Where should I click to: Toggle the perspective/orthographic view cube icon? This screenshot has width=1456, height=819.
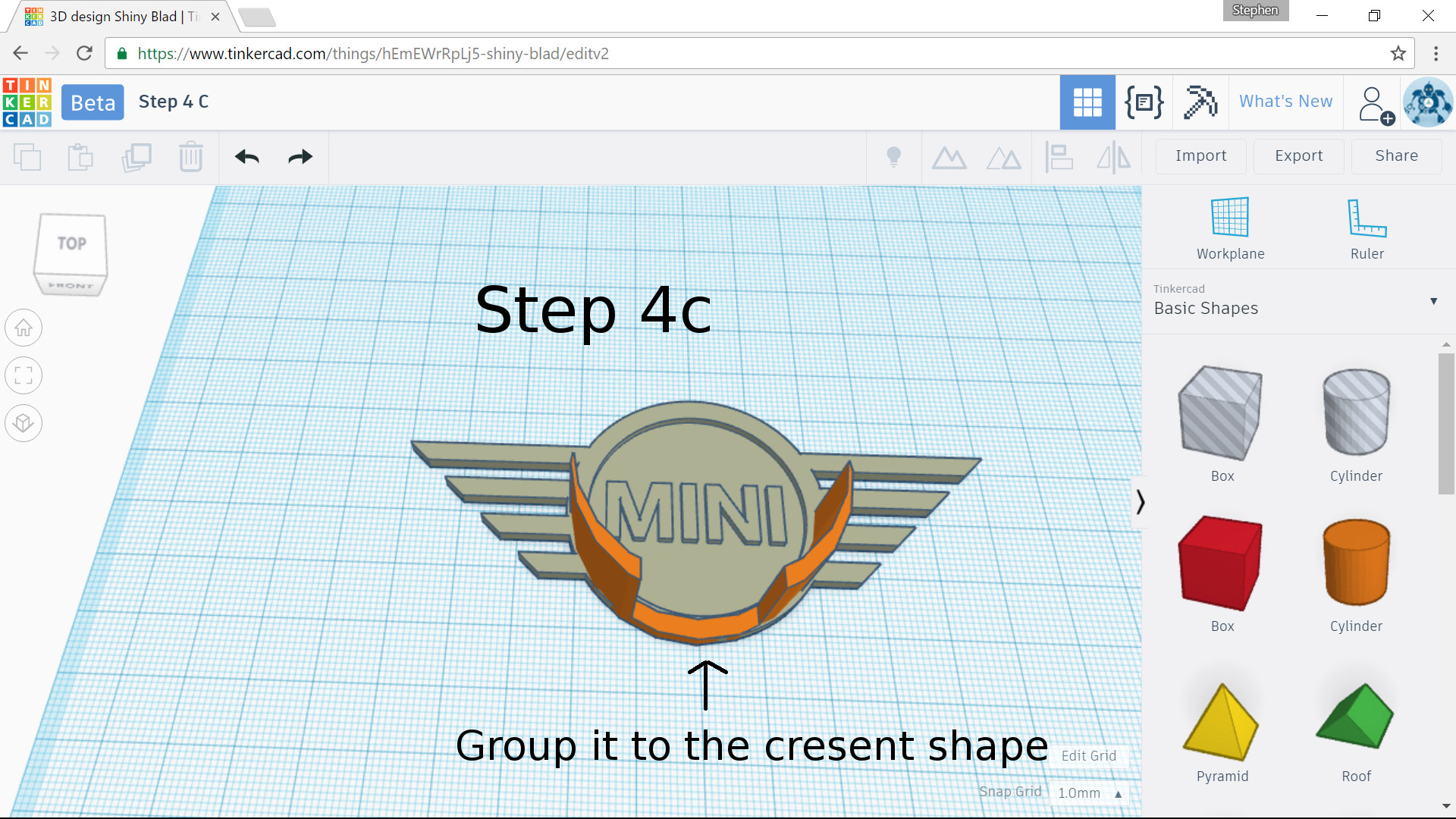pos(24,423)
